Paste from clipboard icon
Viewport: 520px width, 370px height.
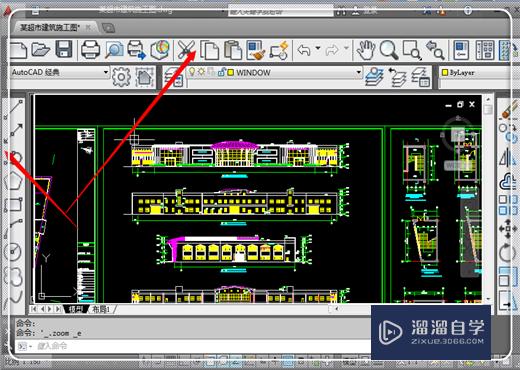click(x=233, y=50)
